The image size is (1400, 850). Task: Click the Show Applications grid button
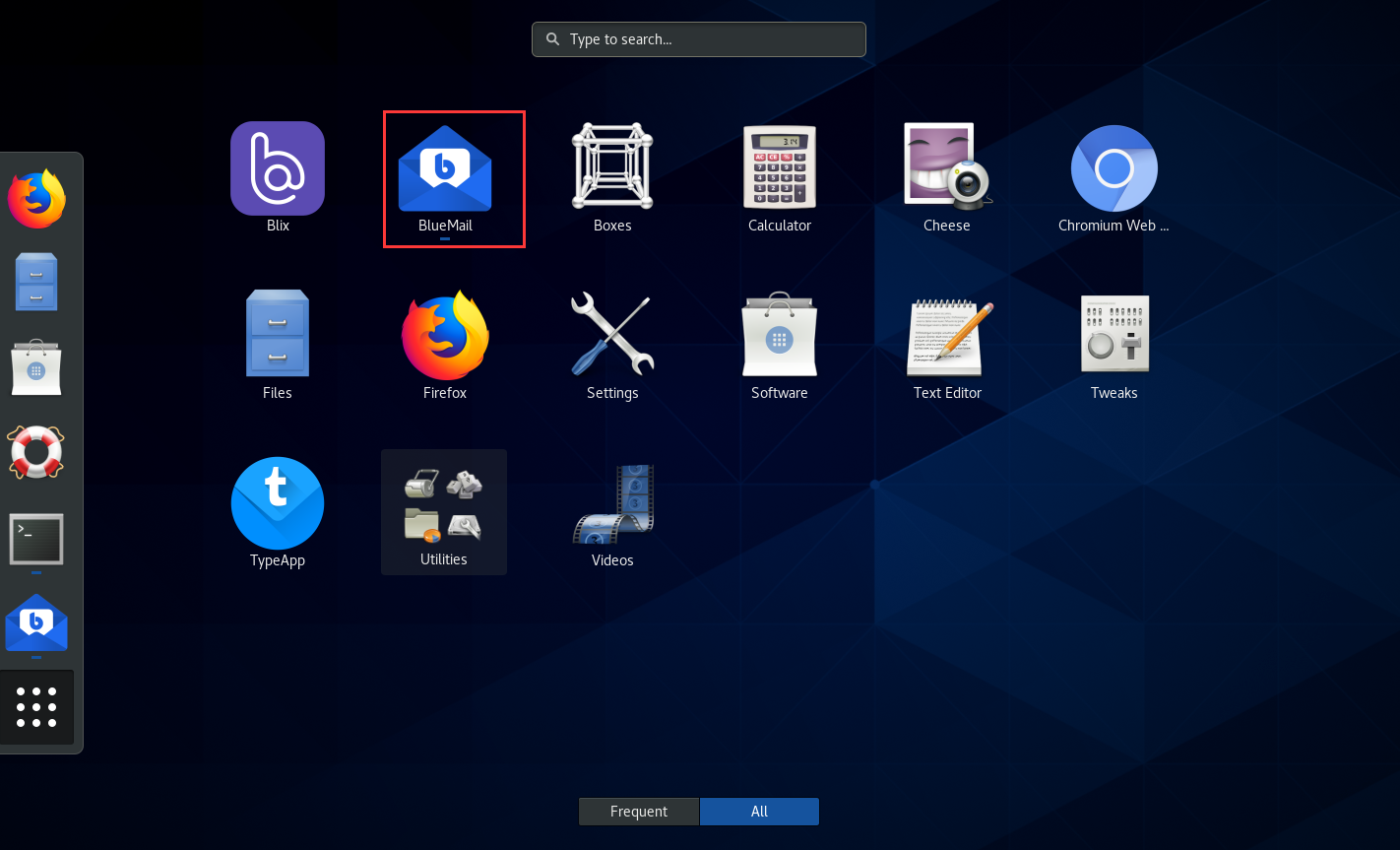click(x=36, y=707)
